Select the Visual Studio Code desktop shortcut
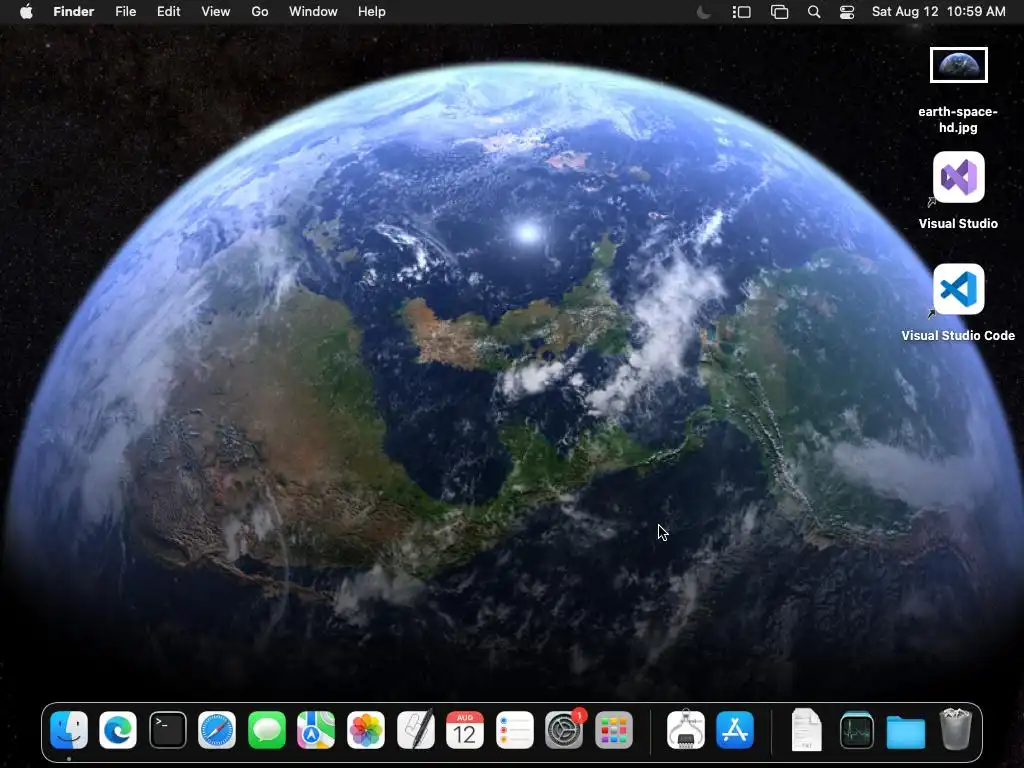This screenshot has width=1024, height=768. (959, 289)
